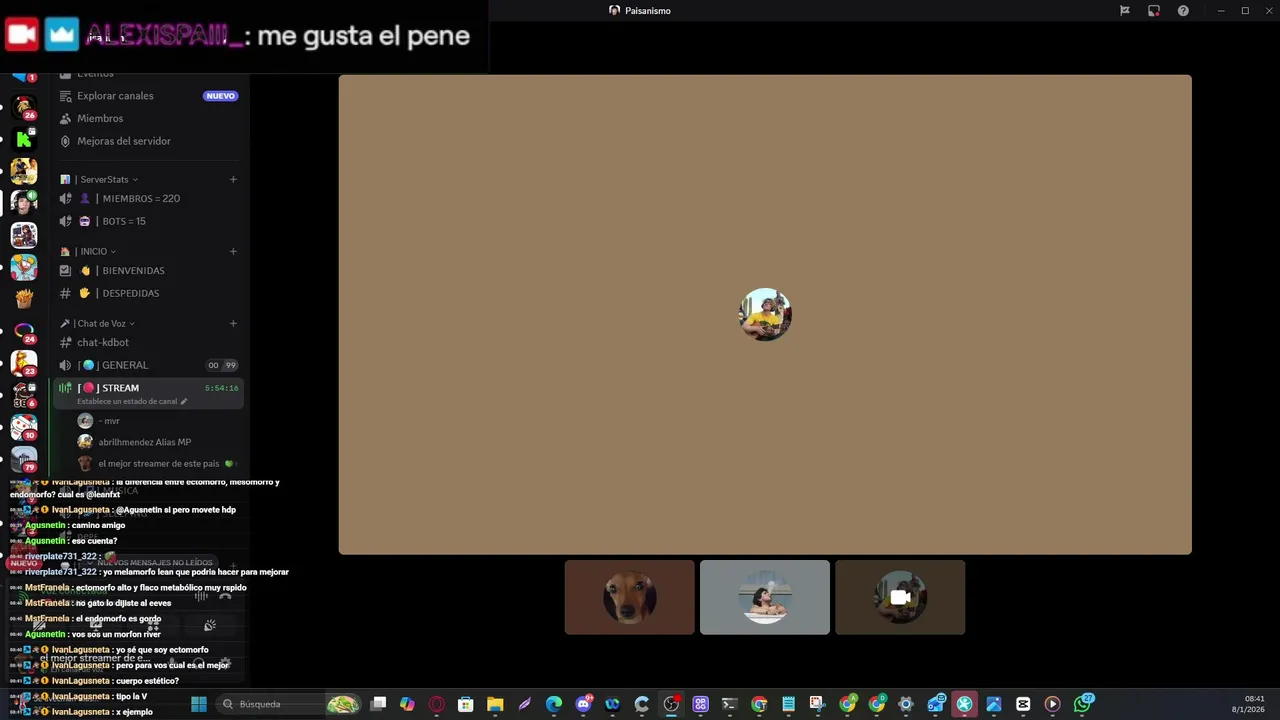Open the server with 24 badge
1280x720 pixels.
[24, 331]
